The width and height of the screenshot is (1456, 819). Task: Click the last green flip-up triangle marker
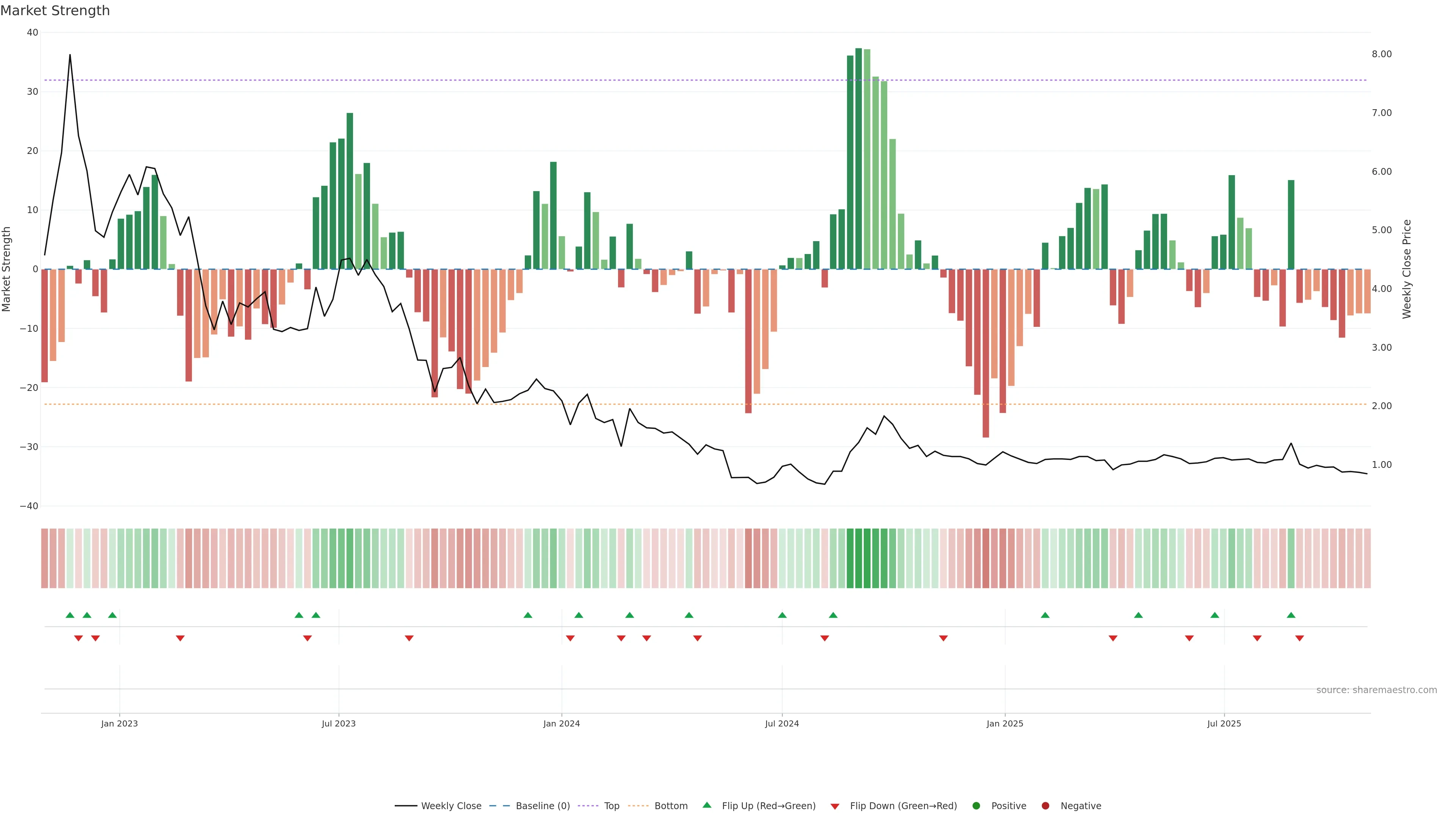click(1291, 615)
